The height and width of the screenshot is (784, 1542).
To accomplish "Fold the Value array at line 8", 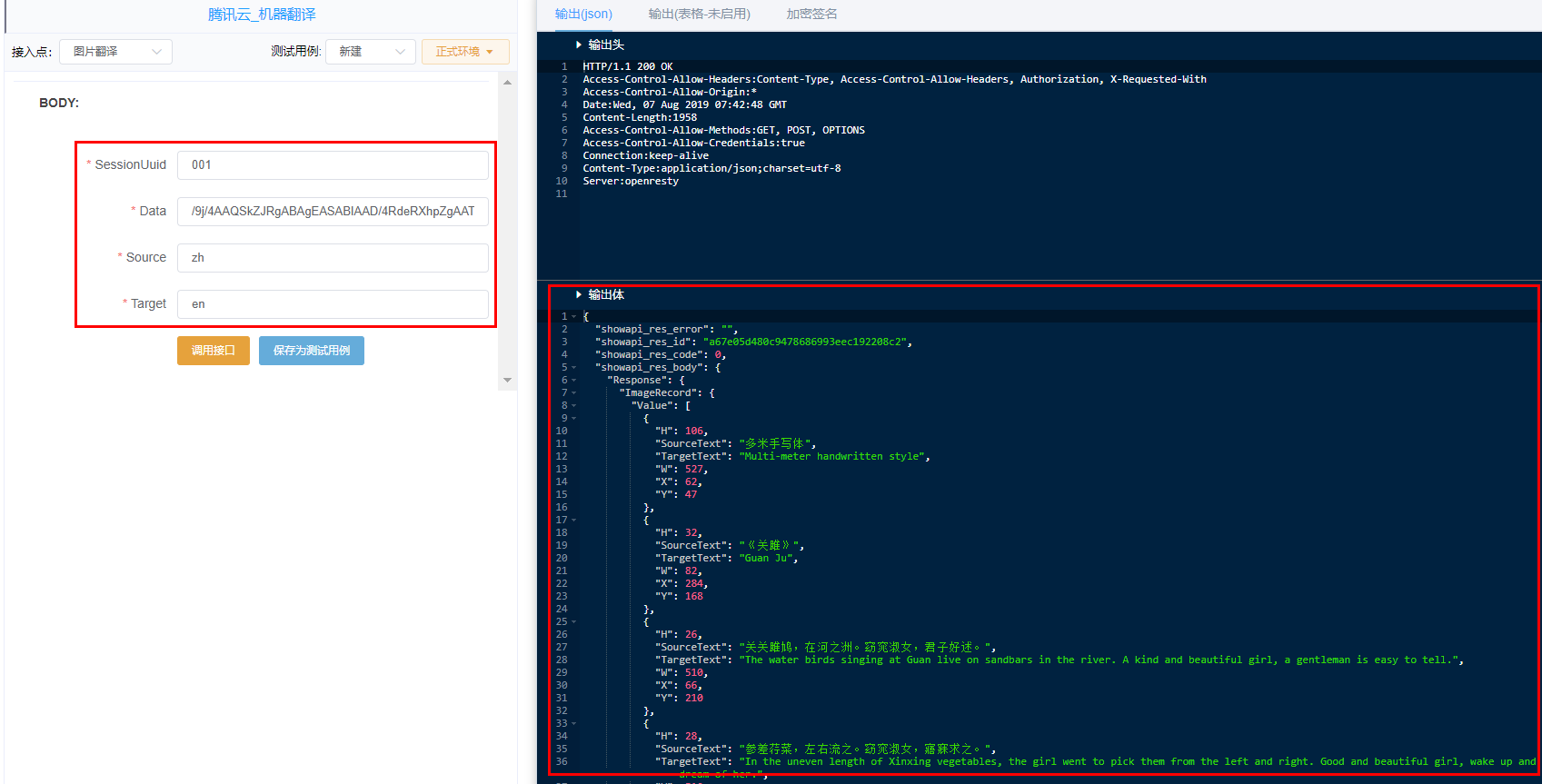I will point(574,406).
